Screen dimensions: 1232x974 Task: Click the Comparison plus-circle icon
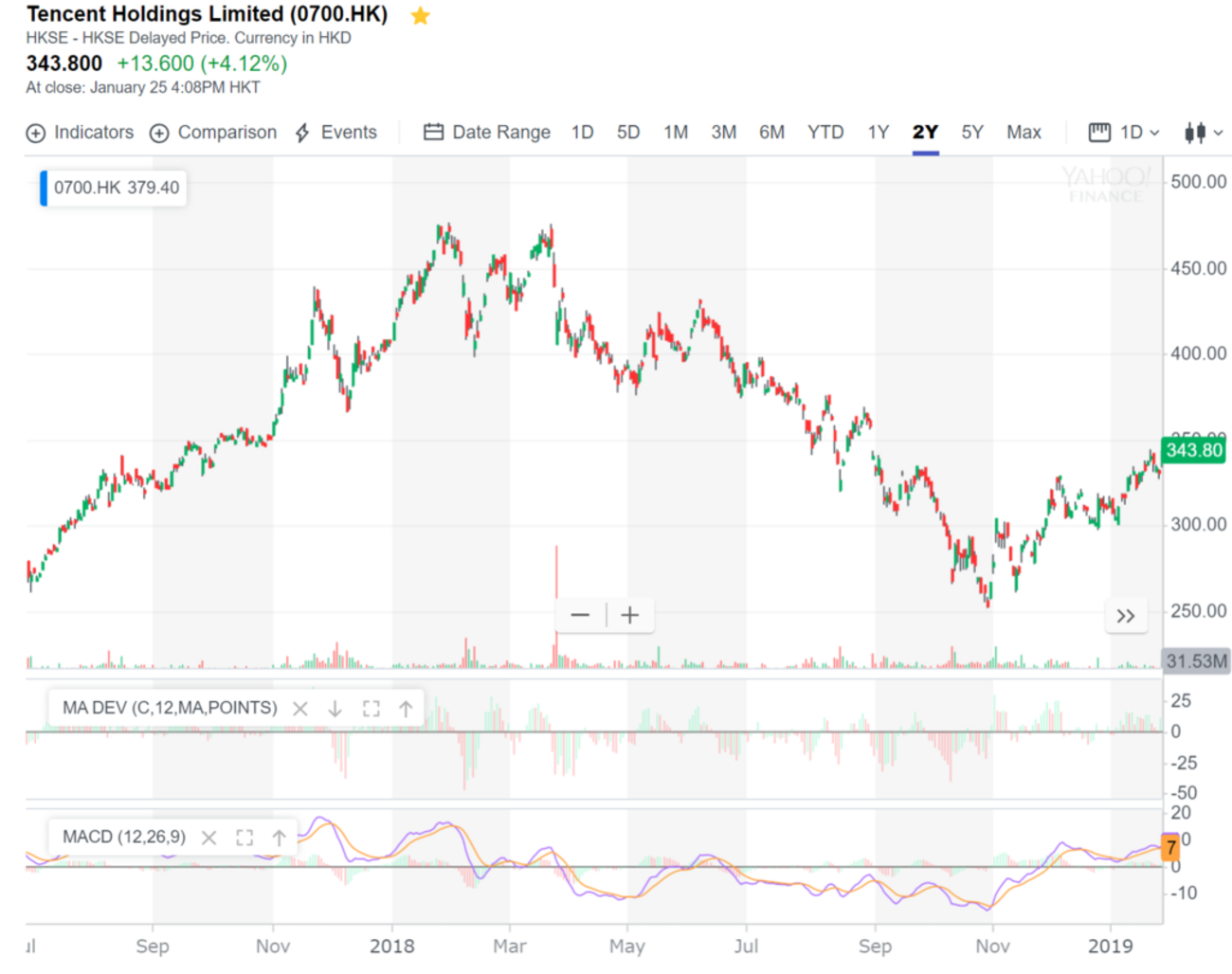point(159,134)
